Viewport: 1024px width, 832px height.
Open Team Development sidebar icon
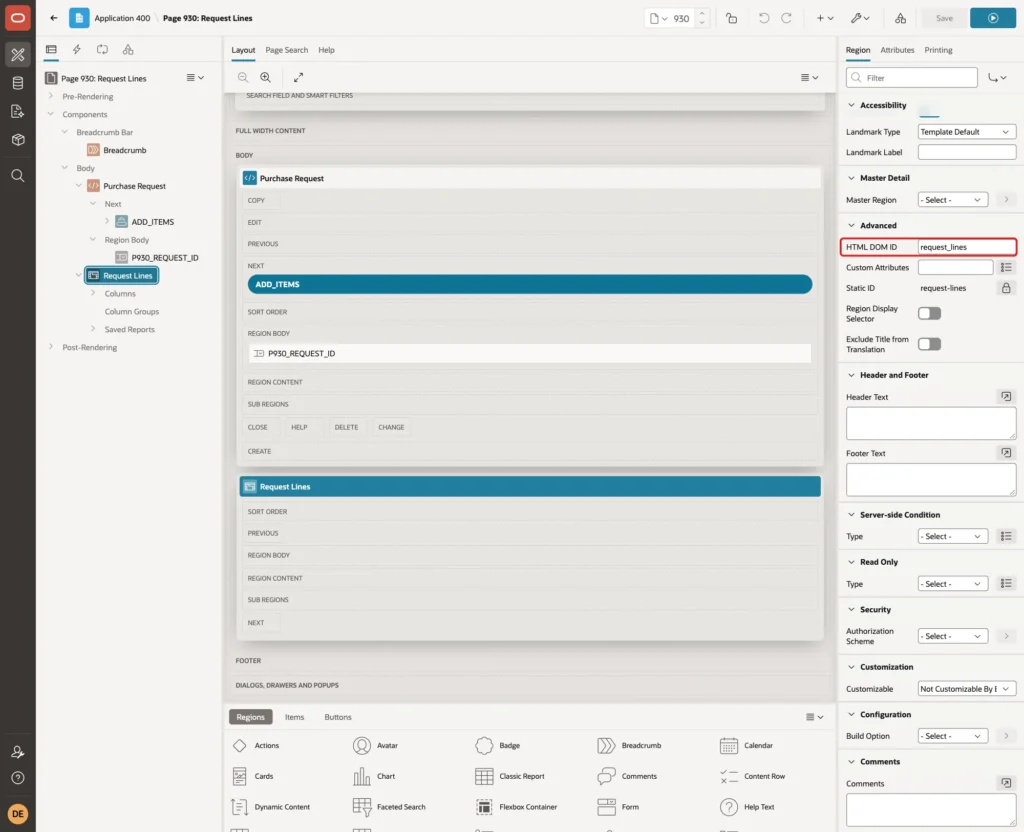coord(18,112)
